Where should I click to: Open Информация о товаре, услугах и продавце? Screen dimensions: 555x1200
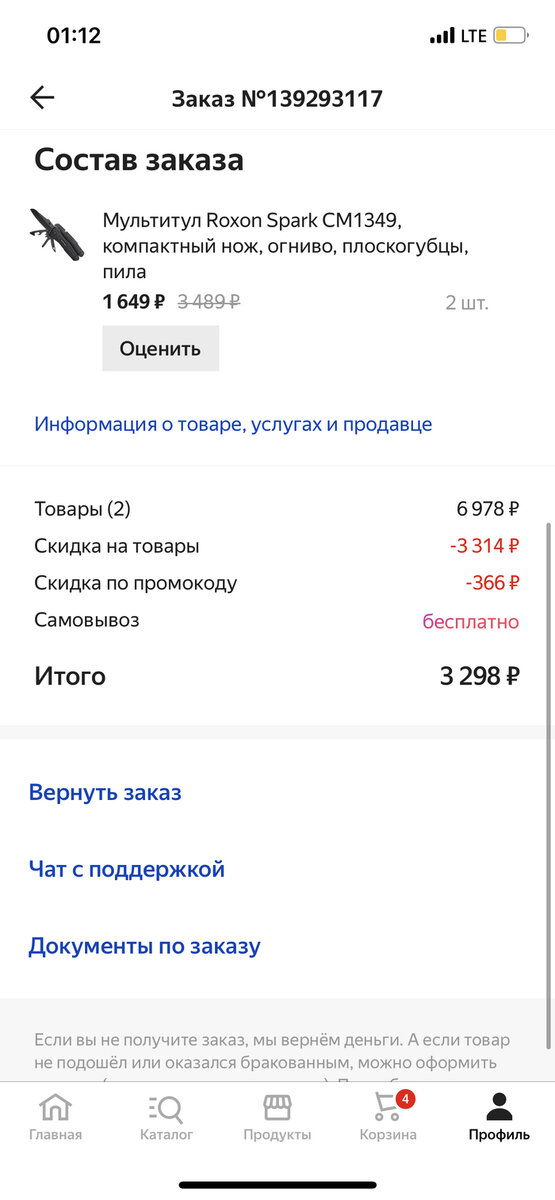(233, 424)
